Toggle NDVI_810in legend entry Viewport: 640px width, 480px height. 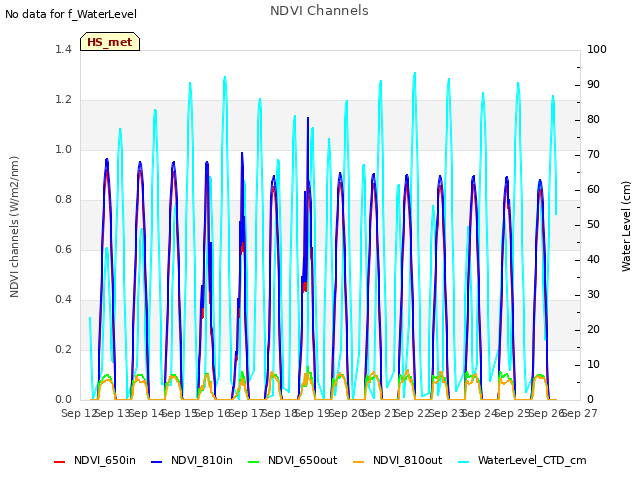[x=192, y=460]
